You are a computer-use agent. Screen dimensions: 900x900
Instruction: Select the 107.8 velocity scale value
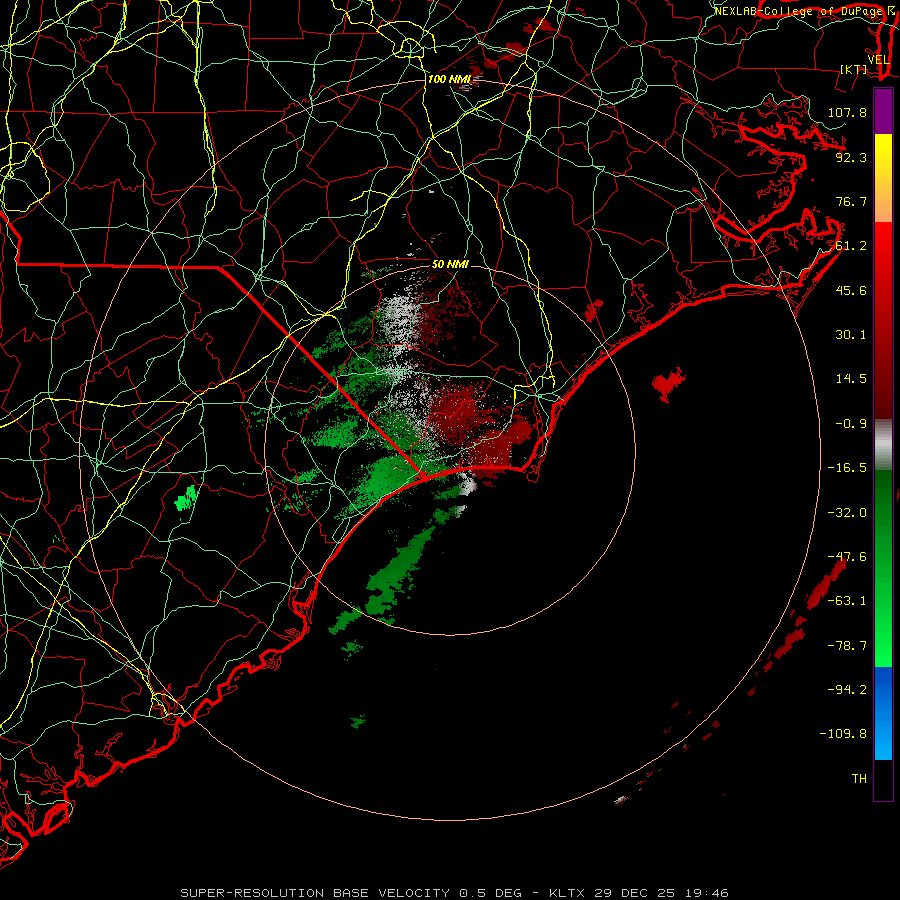847,112
